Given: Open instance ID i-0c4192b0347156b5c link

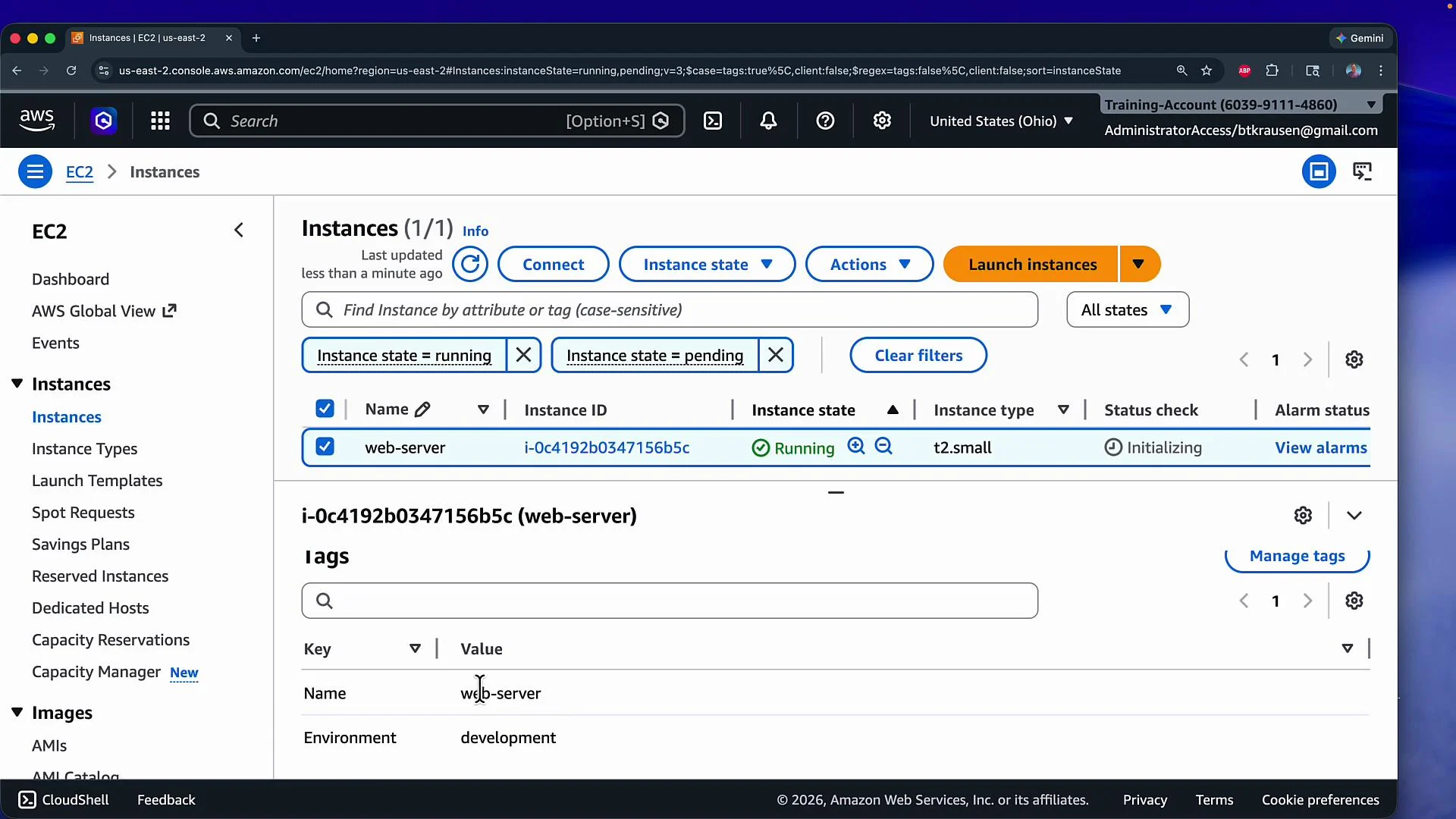Looking at the screenshot, I should click(607, 447).
